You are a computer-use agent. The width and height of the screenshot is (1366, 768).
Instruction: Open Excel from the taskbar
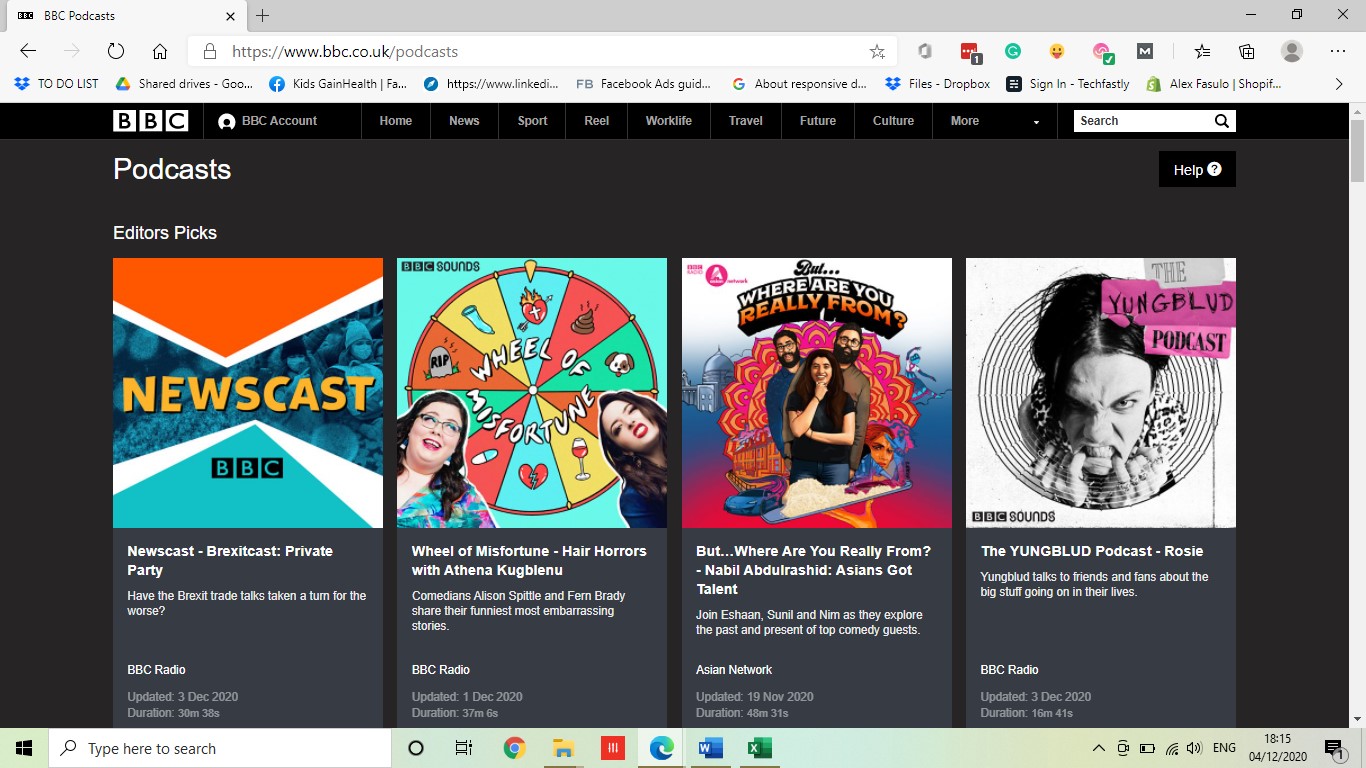pyautogui.click(x=760, y=748)
